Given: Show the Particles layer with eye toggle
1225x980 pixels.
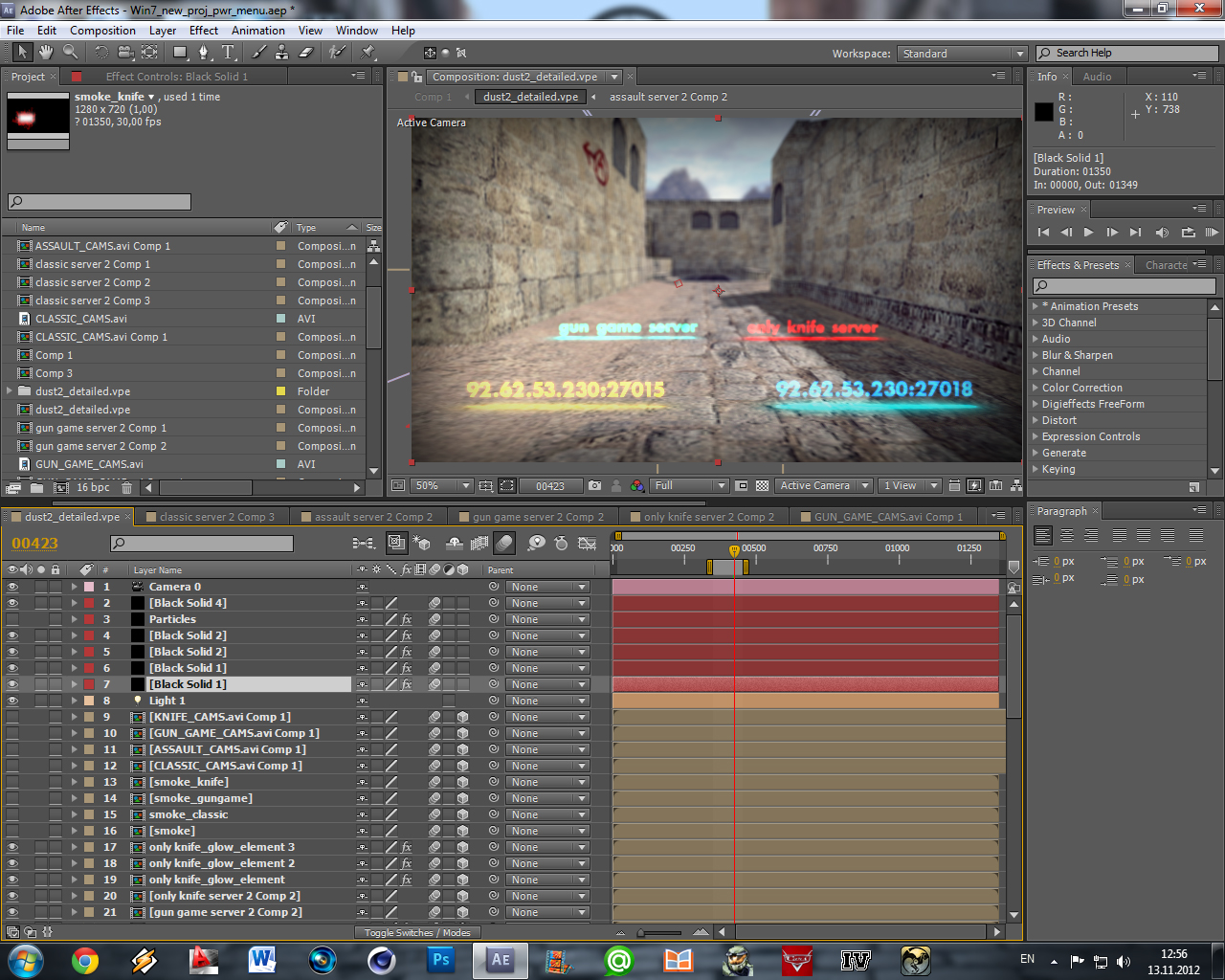Looking at the screenshot, I should click(12, 619).
